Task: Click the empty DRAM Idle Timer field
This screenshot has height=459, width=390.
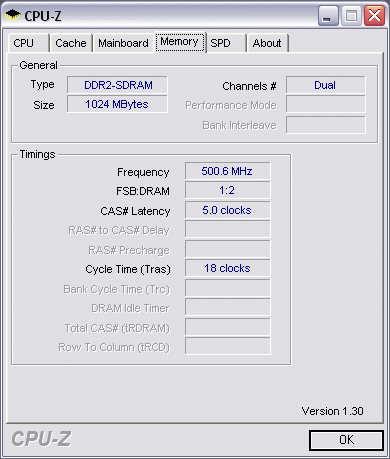Action: [x=228, y=307]
